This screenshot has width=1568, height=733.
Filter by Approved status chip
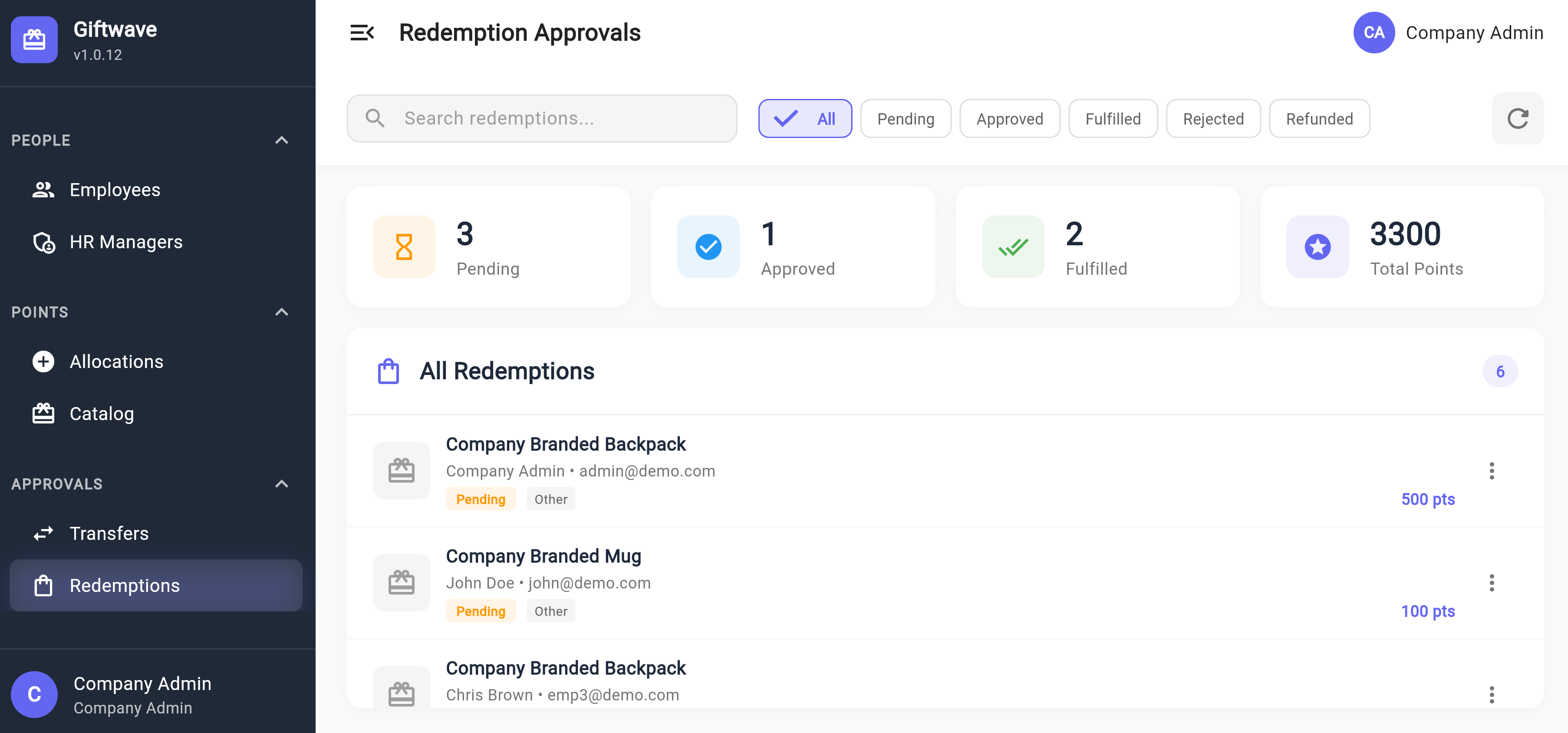click(x=1009, y=118)
